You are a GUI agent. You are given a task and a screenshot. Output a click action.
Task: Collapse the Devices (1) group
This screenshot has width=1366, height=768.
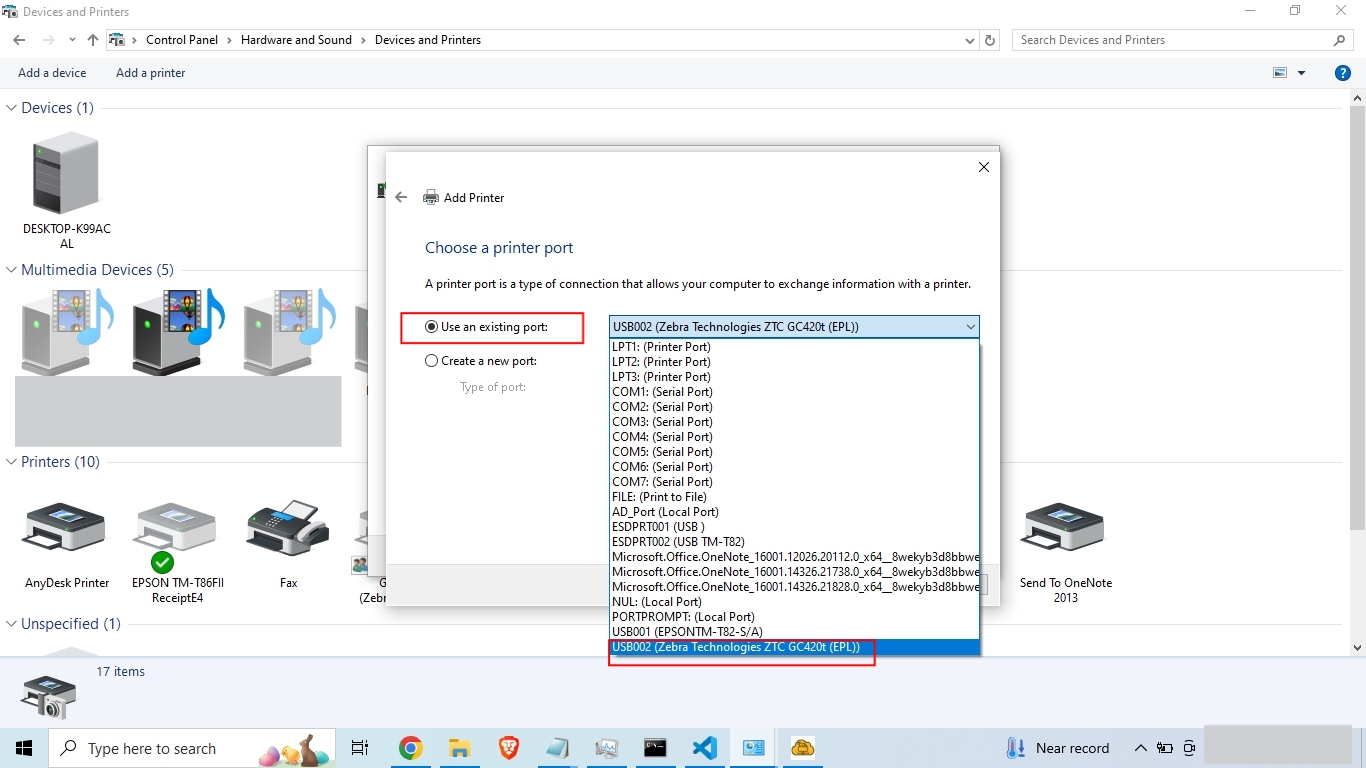[12, 108]
